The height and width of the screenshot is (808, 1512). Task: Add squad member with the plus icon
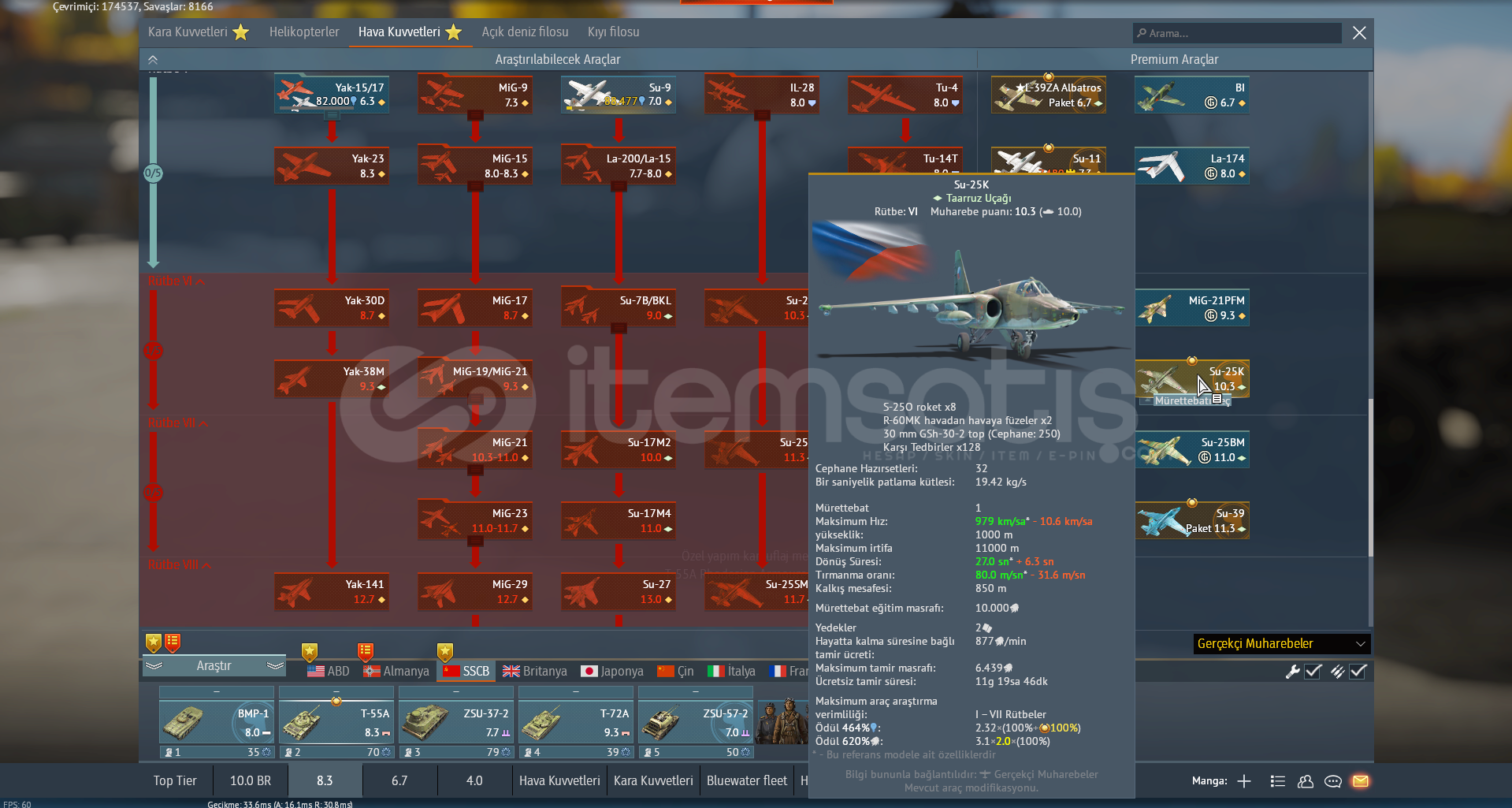[x=1244, y=781]
